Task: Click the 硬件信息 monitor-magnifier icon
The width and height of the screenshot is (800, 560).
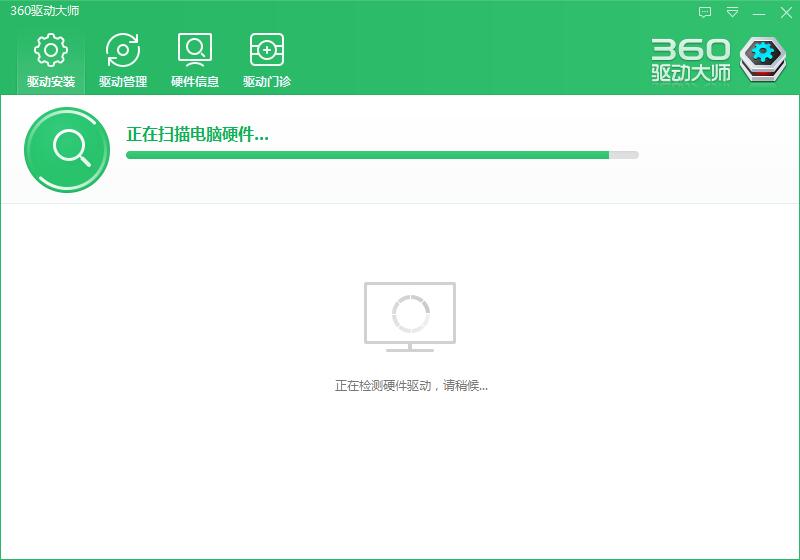Action: pyautogui.click(x=195, y=50)
